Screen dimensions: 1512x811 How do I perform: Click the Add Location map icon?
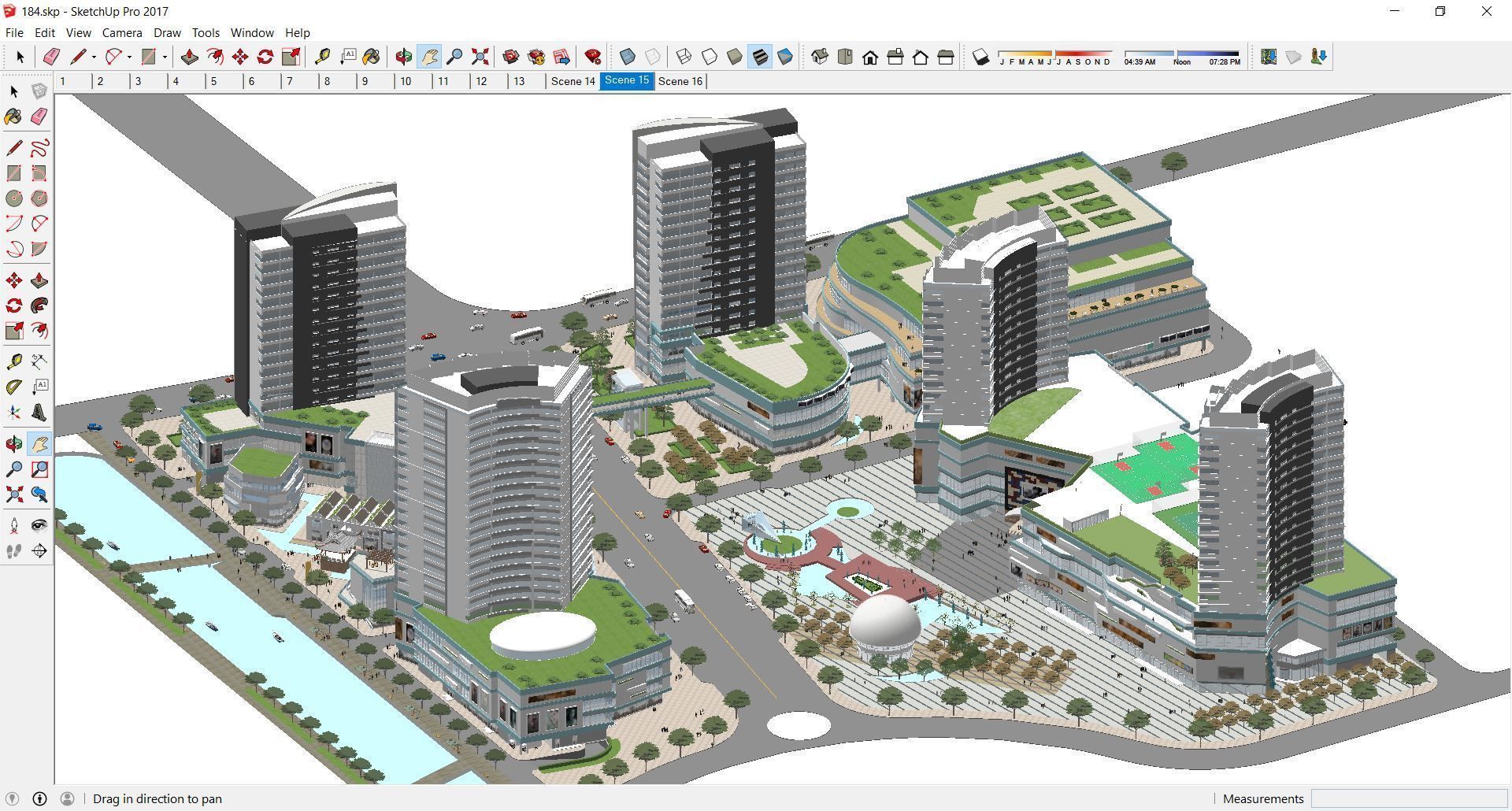(1268, 57)
